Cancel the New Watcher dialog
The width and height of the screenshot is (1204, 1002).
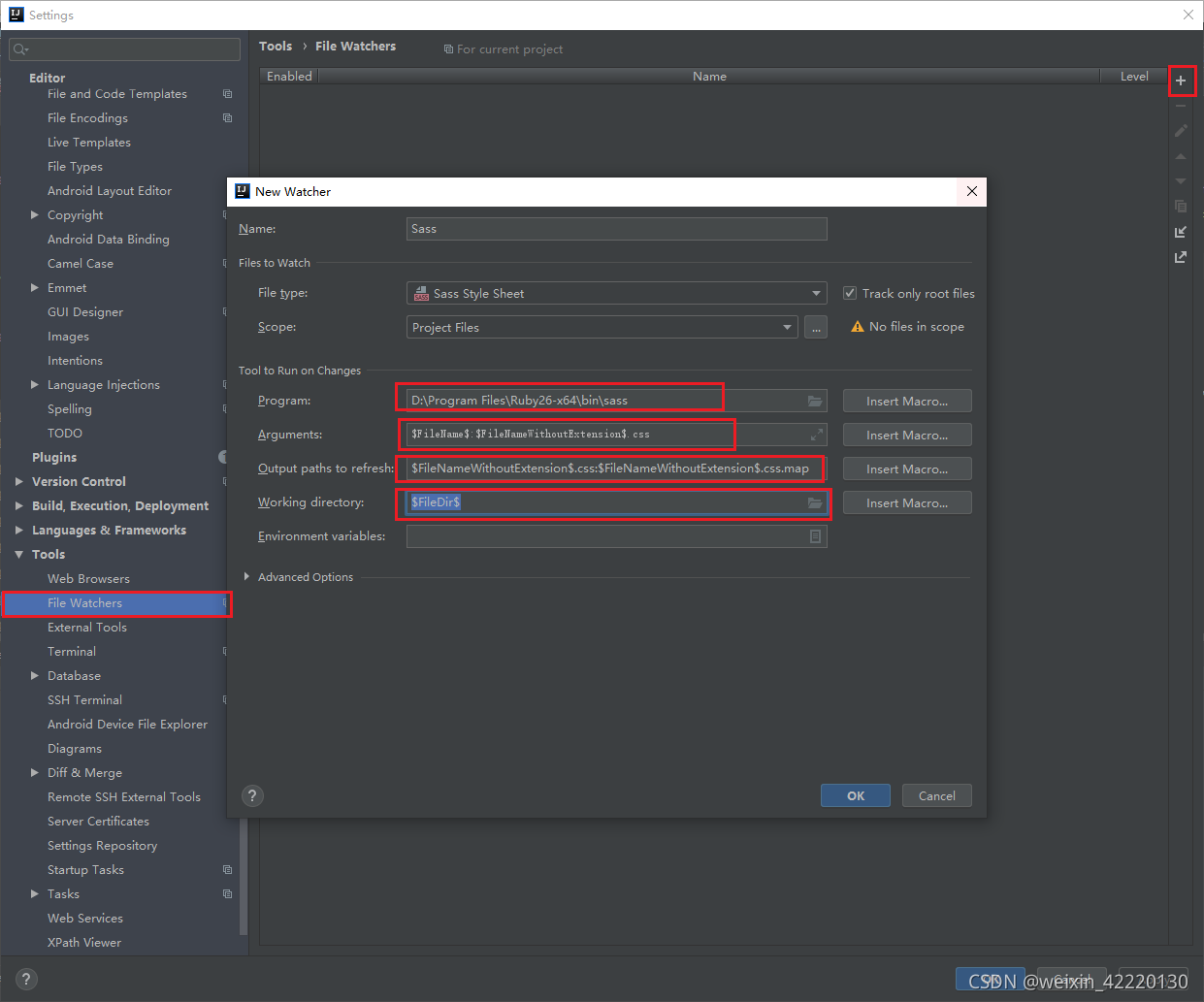coord(937,795)
